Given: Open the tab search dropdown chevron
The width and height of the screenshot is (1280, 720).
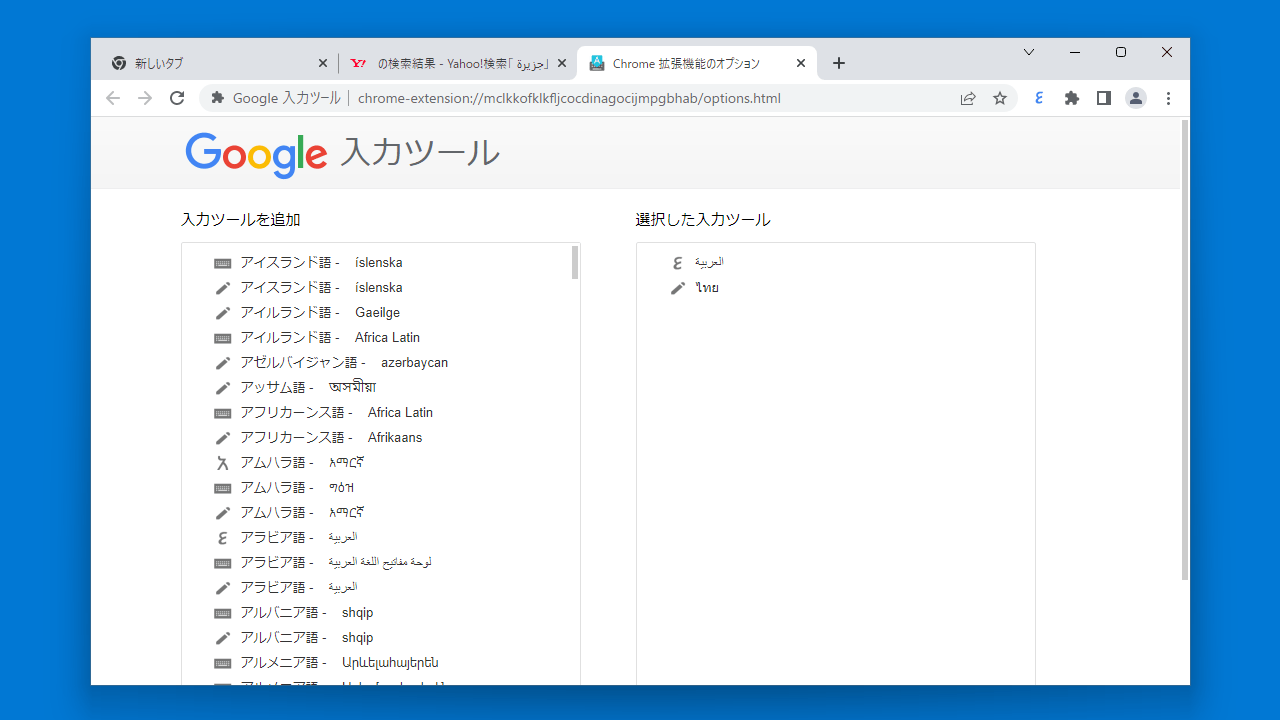Looking at the screenshot, I should (1029, 52).
